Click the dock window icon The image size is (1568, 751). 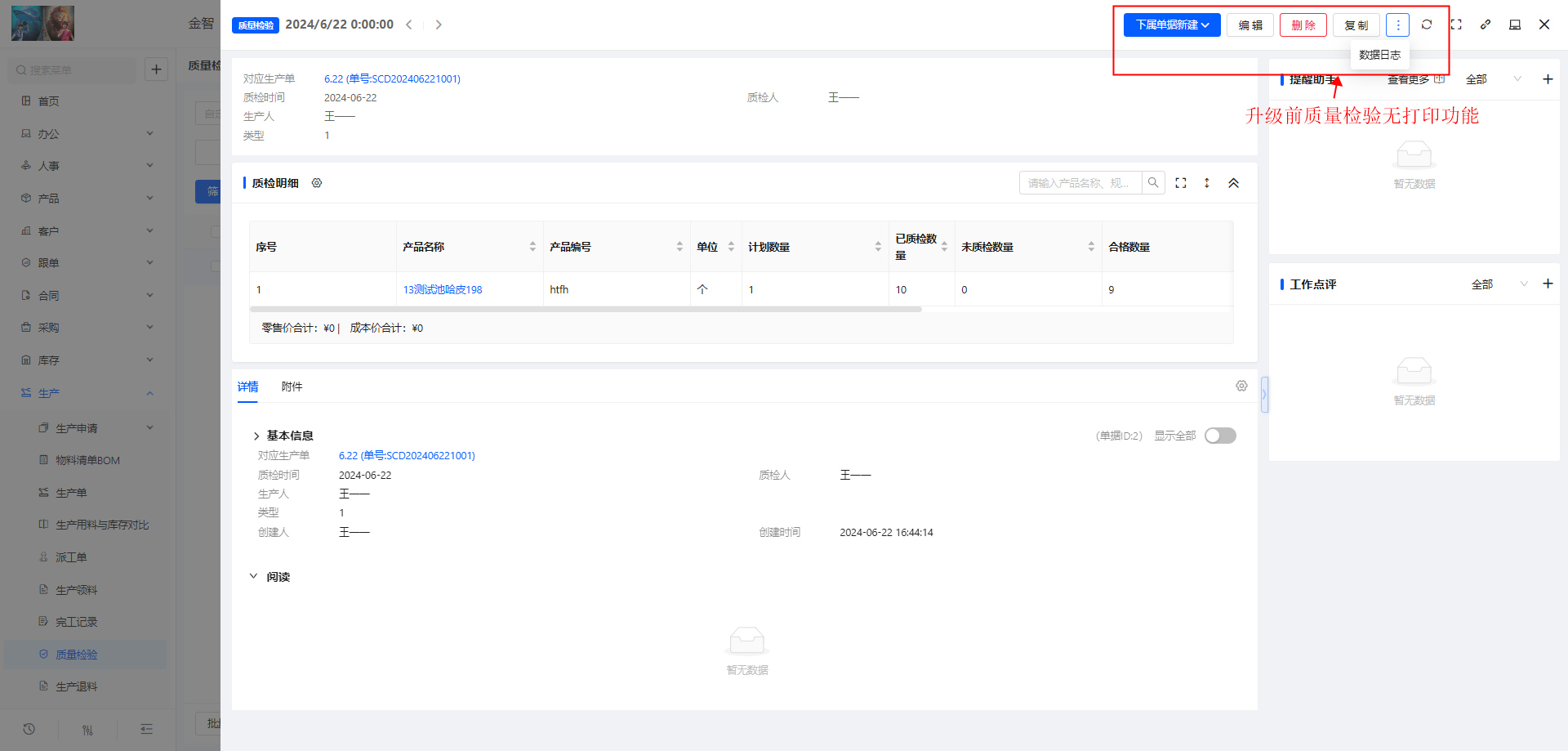(1515, 25)
